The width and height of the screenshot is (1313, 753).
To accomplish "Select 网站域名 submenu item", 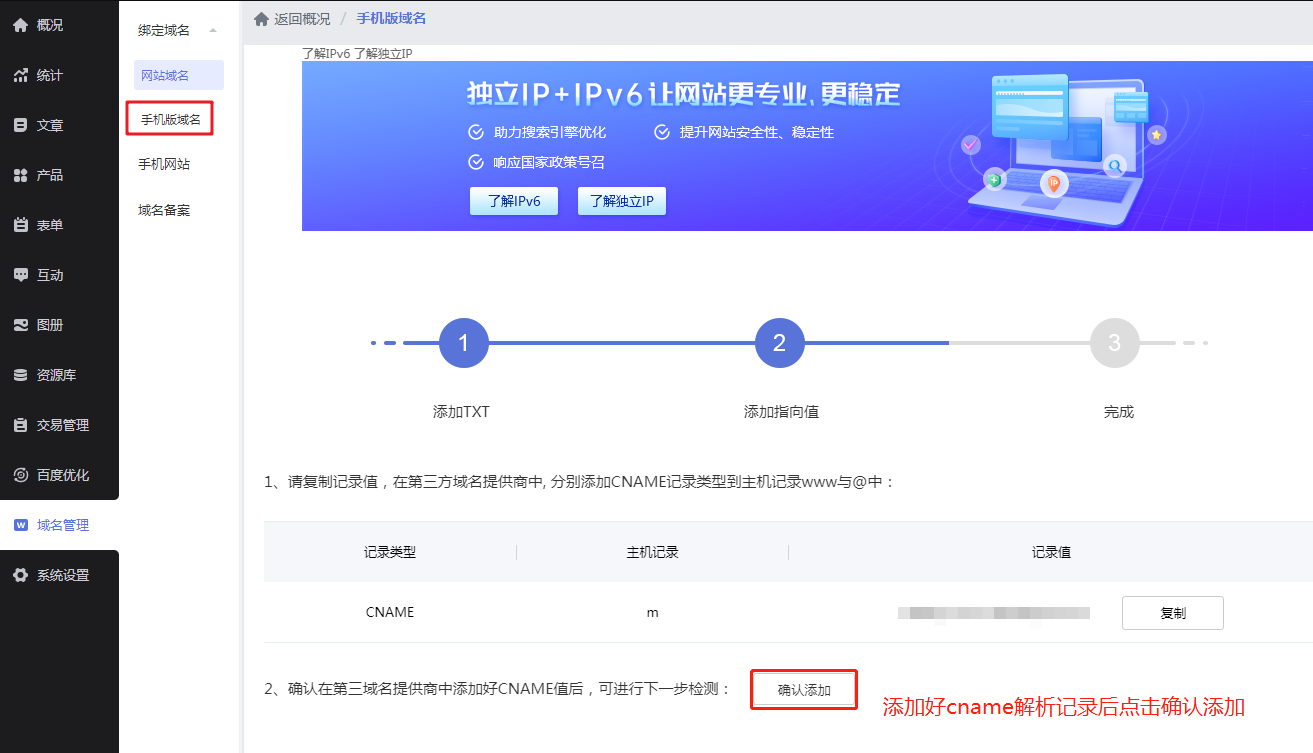I will [x=178, y=75].
